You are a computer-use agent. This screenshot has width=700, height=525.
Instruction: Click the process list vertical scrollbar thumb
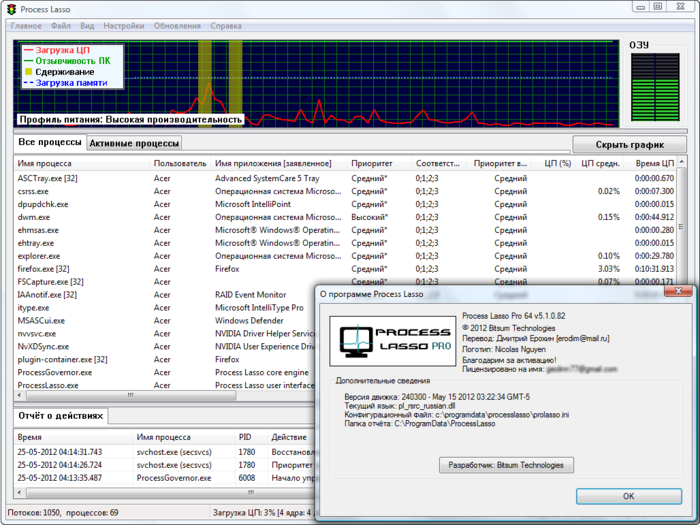point(681,227)
